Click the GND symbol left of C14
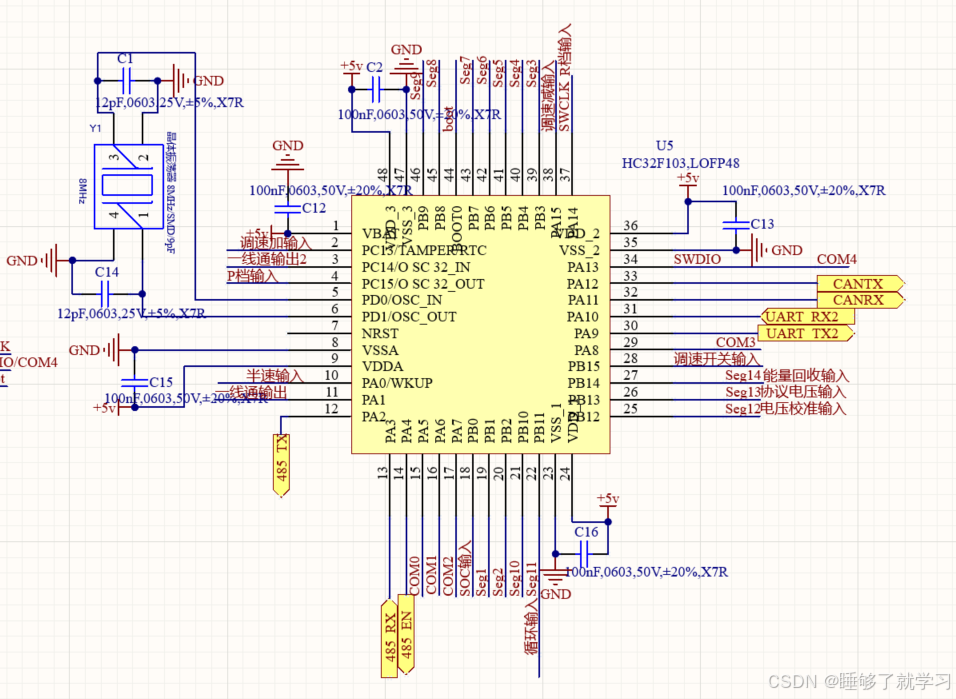 click(x=49, y=260)
